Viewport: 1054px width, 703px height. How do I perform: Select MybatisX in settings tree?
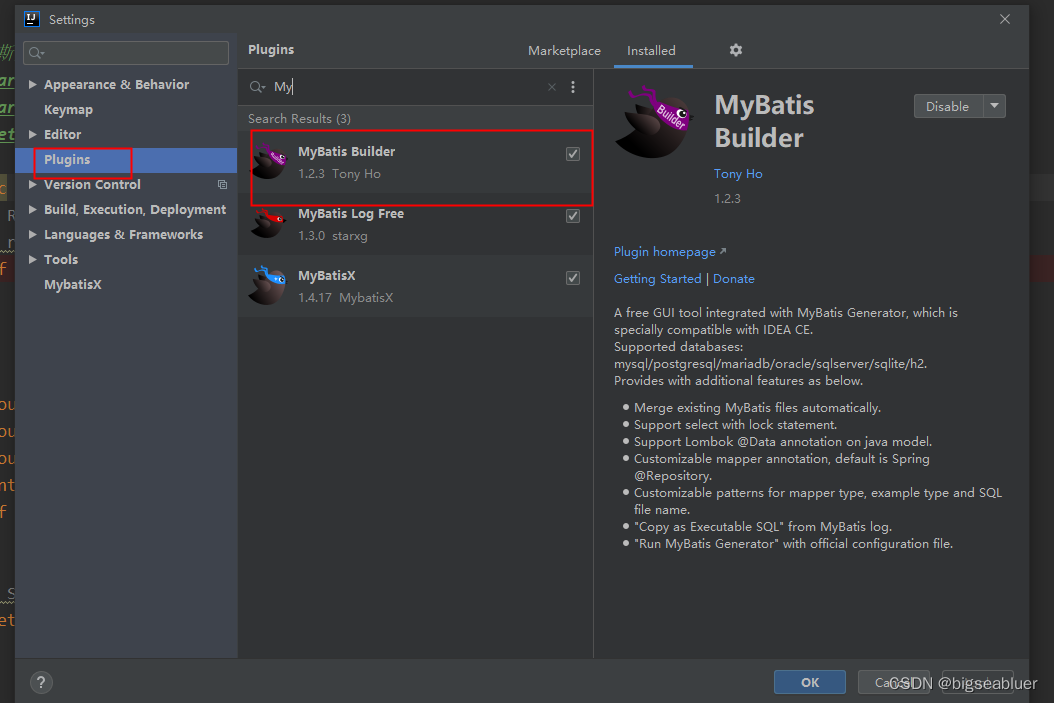click(73, 284)
